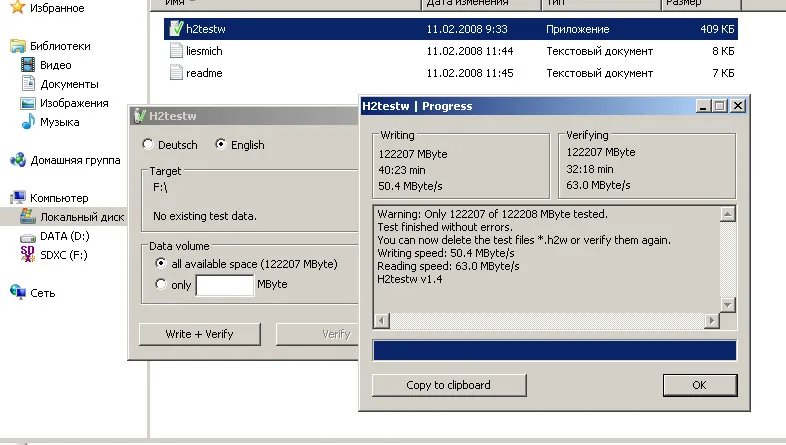
Task: Close the H2testw Progress window
Action: click(738, 106)
